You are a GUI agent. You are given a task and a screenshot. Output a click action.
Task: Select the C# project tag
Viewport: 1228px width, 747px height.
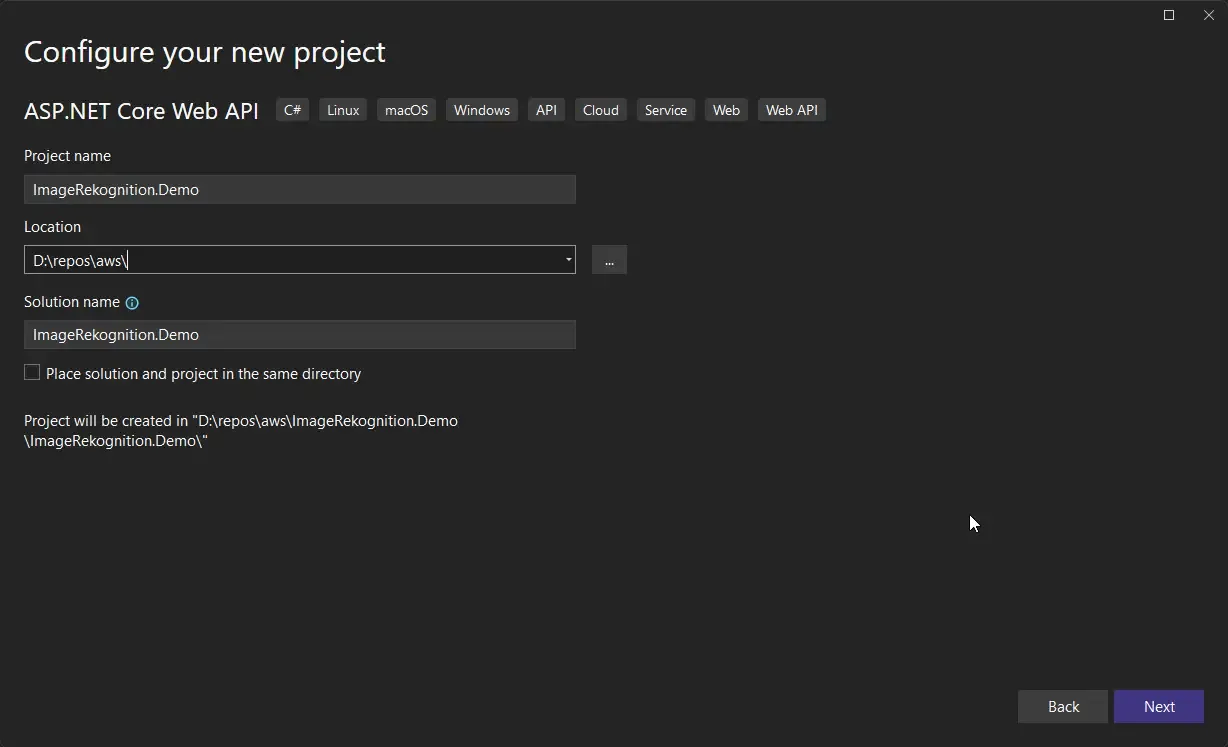click(x=292, y=110)
